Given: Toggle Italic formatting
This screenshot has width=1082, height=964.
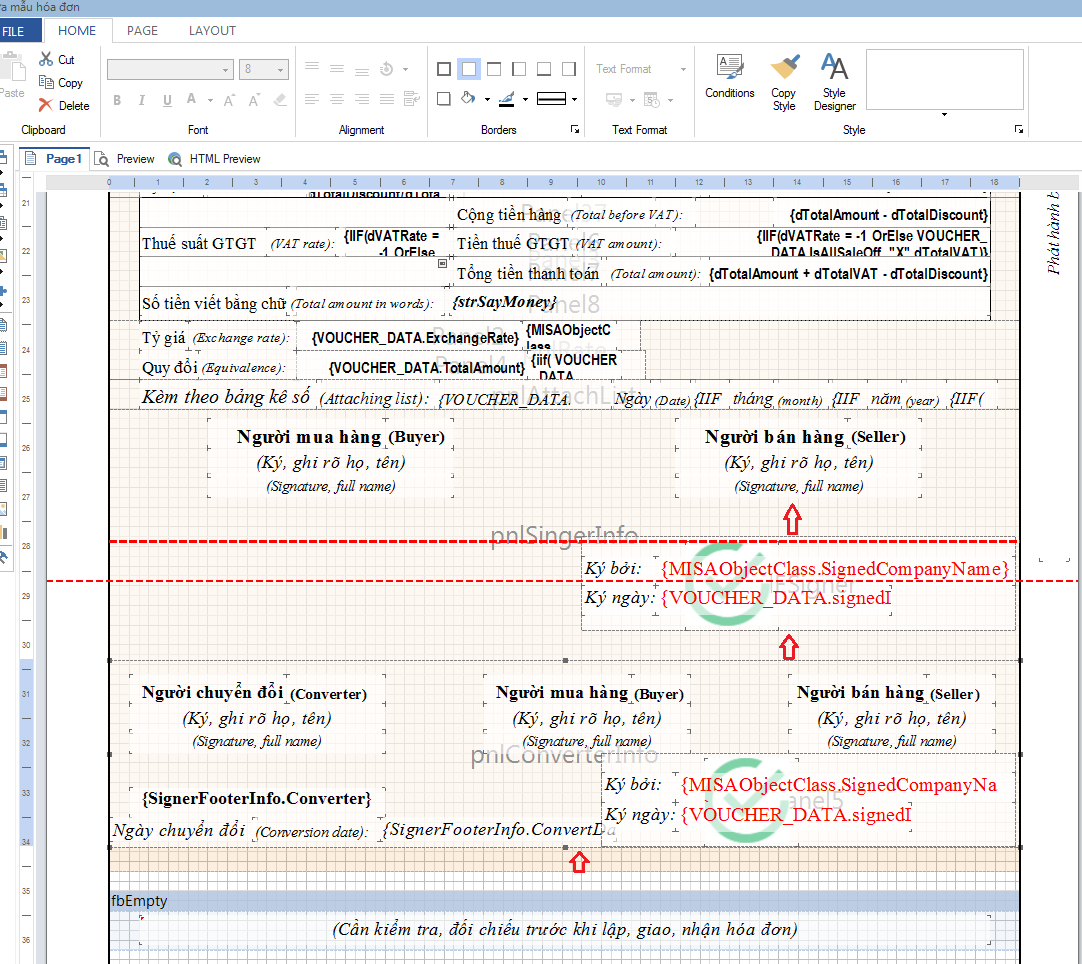Looking at the screenshot, I should point(142,100).
